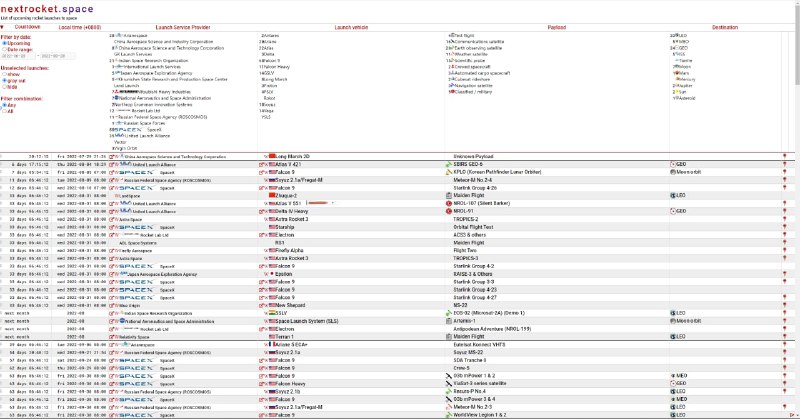
Task: Set filter combination to Any
Action: [x=5, y=105]
